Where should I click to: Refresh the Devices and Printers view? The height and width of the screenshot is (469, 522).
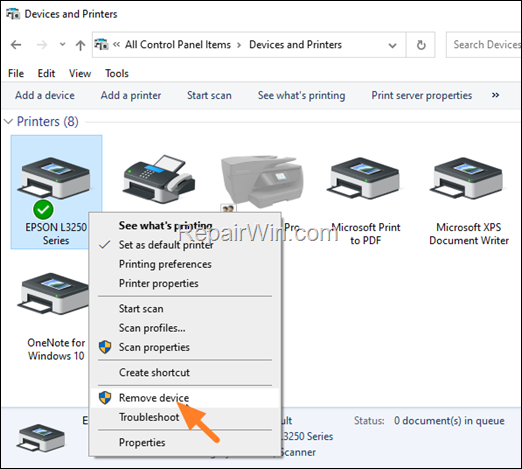(421, 45)
